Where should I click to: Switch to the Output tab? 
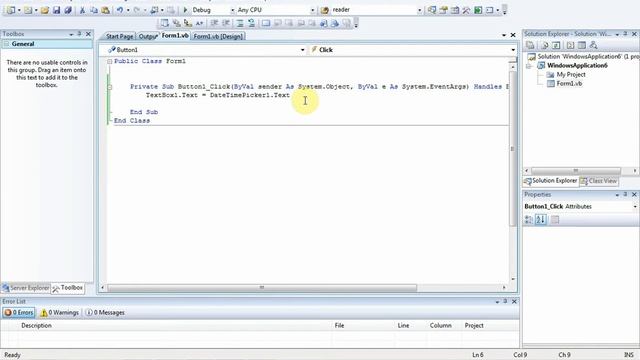click(148, 36)
